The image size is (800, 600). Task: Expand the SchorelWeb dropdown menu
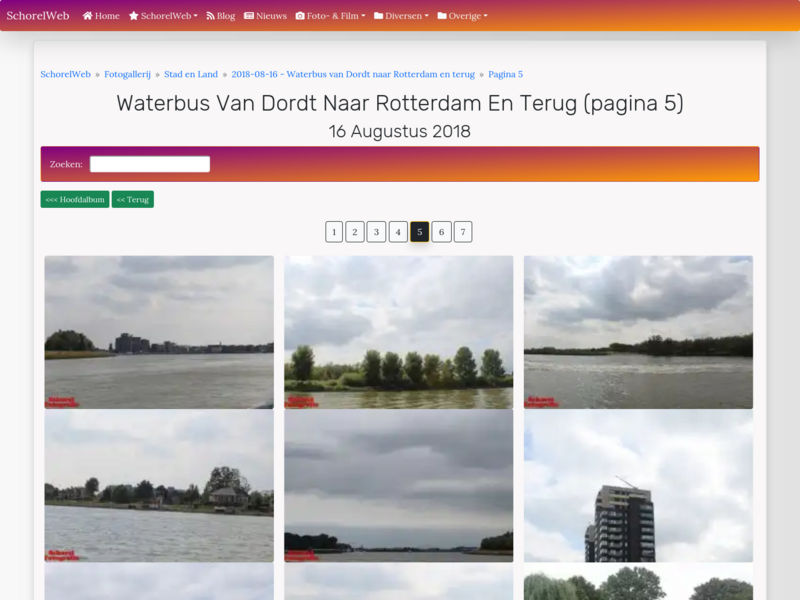point(163,16)
